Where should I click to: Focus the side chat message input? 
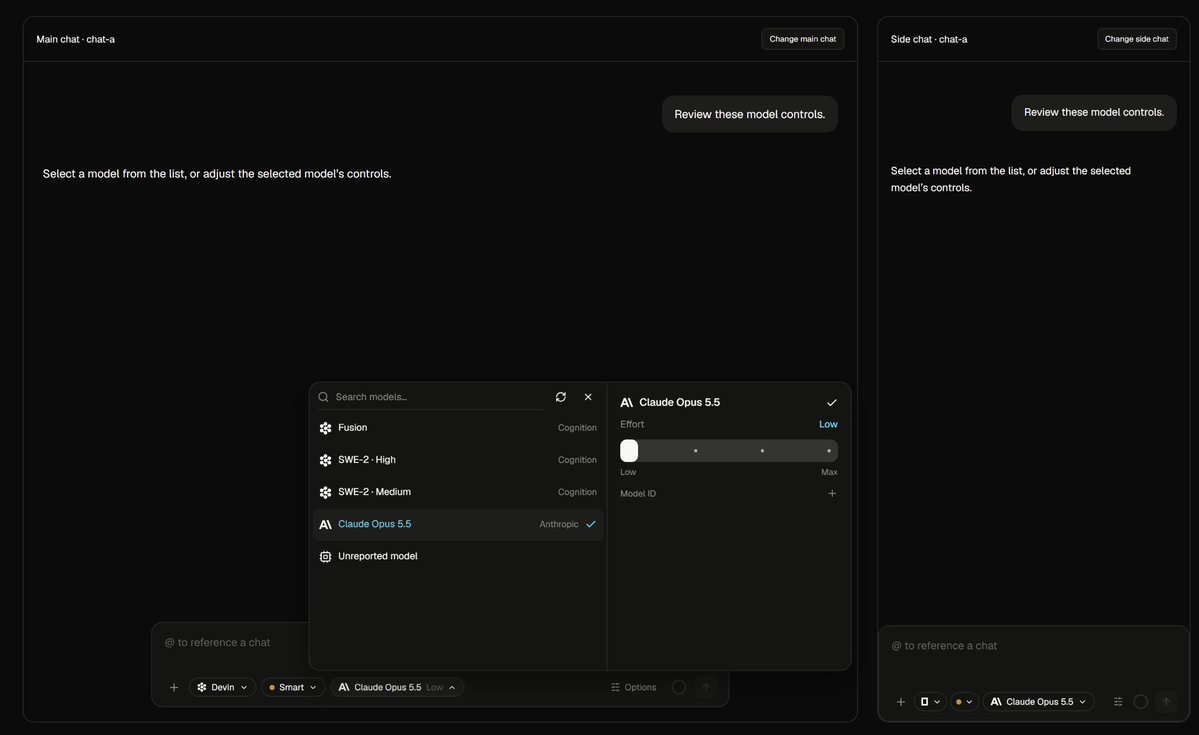(1033, 646)
